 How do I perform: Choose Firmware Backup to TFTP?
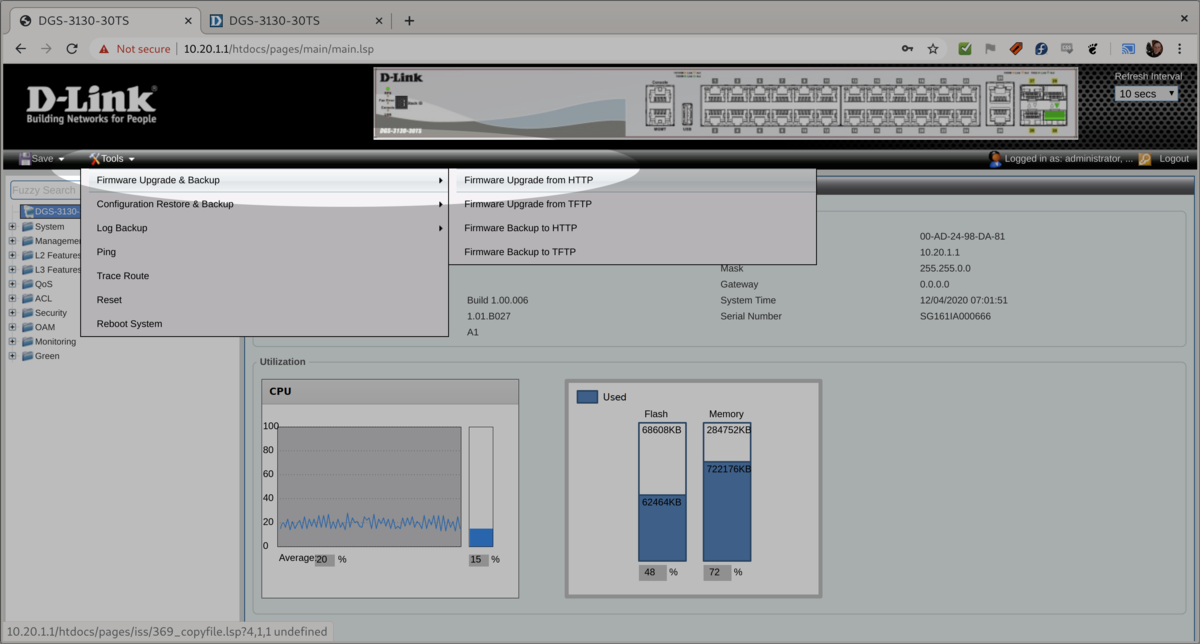pos(519,252)
